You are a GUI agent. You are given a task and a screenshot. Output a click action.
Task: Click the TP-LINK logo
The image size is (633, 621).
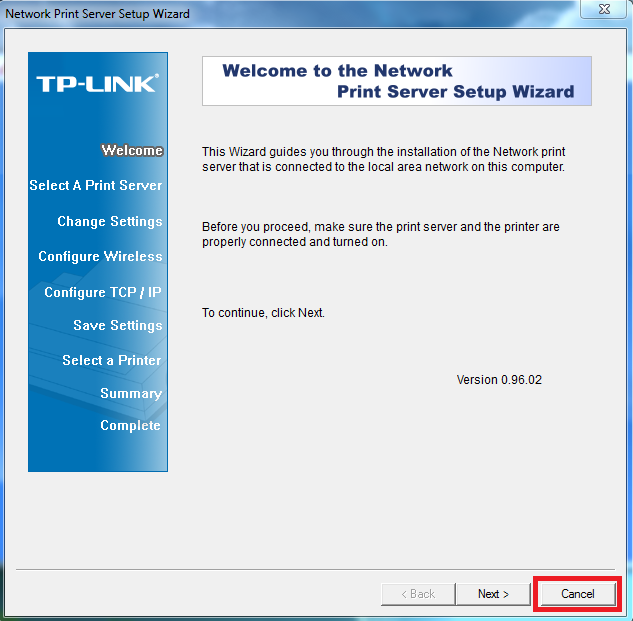97,83
